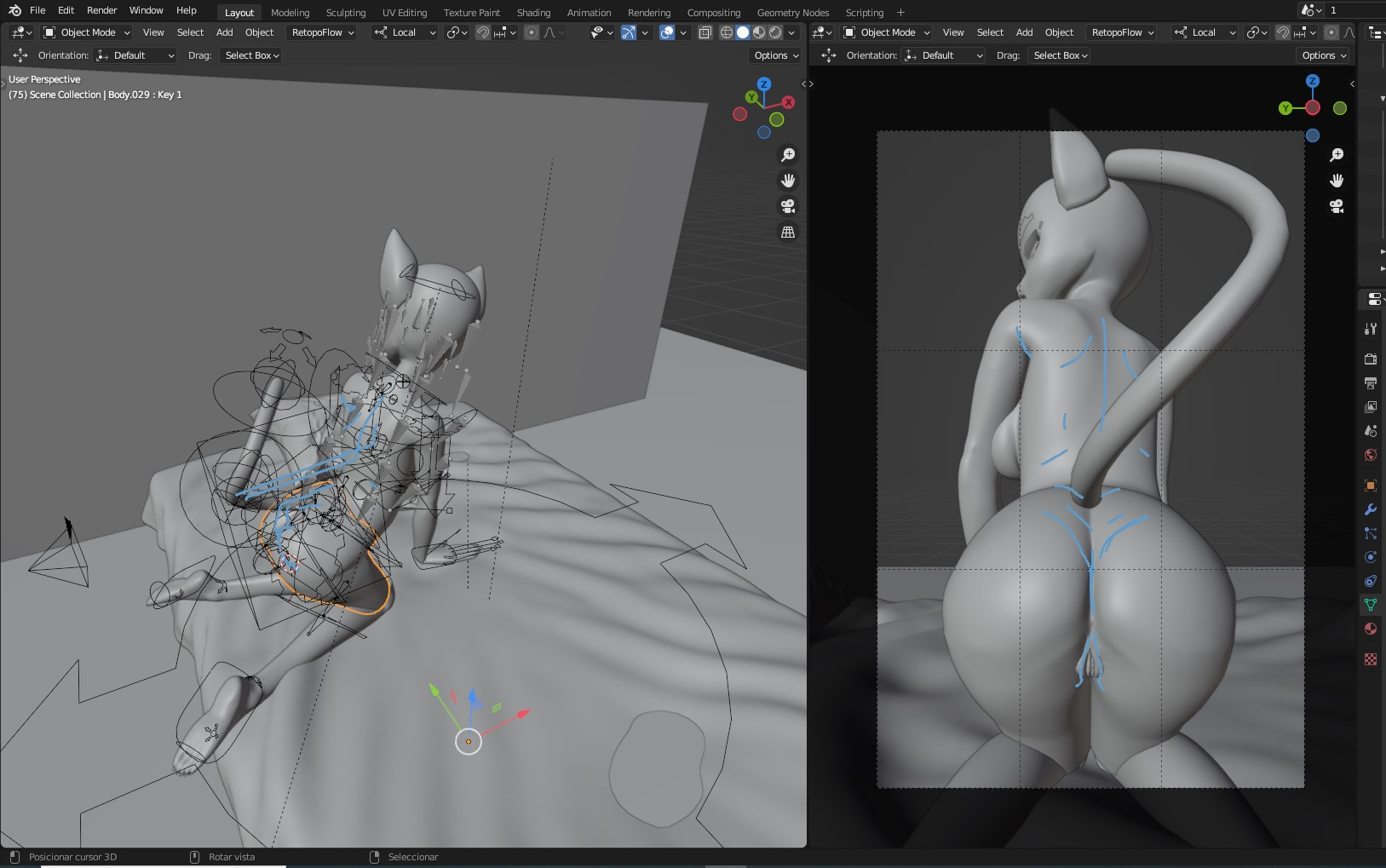
Task: Toggle show gizmos in left viewport
Action: point(629,32)
